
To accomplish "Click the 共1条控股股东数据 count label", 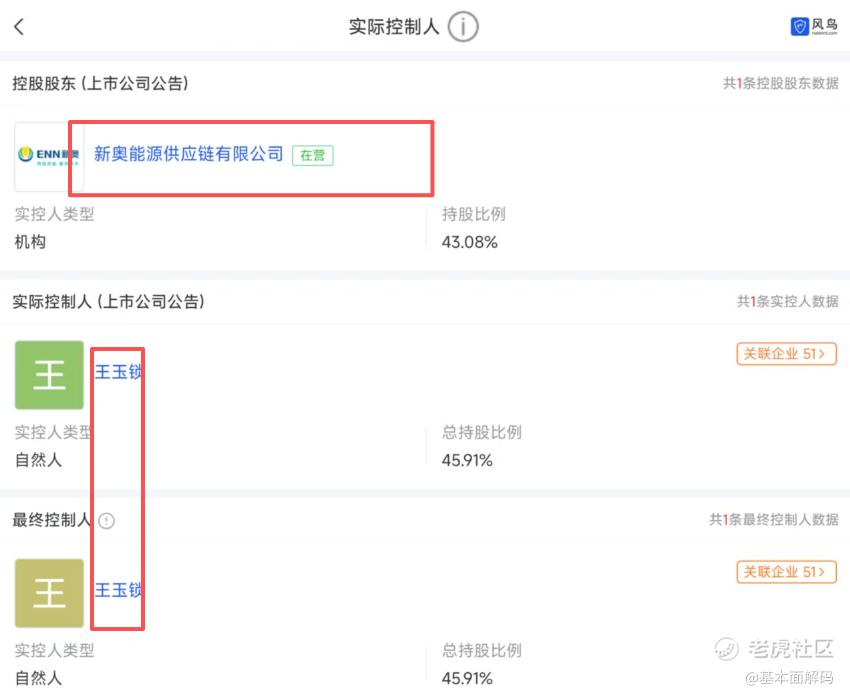I will 780,84.
